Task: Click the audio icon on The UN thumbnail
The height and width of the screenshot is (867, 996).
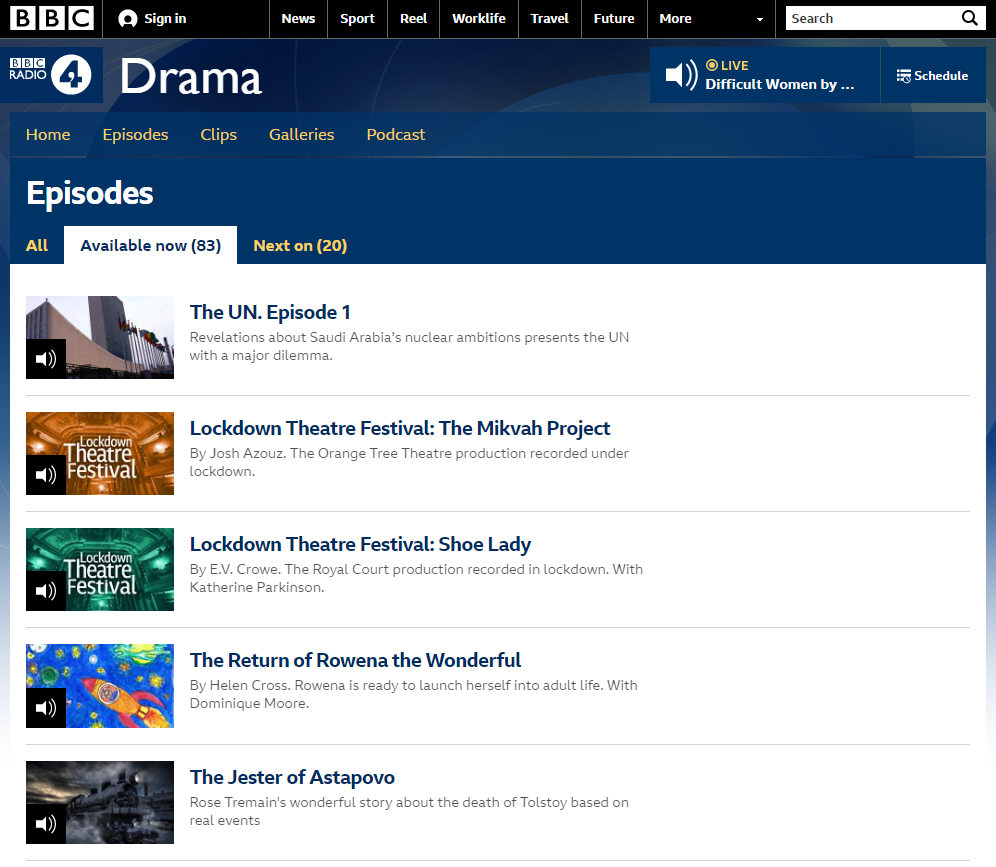Action: click(x=46, y=358)
